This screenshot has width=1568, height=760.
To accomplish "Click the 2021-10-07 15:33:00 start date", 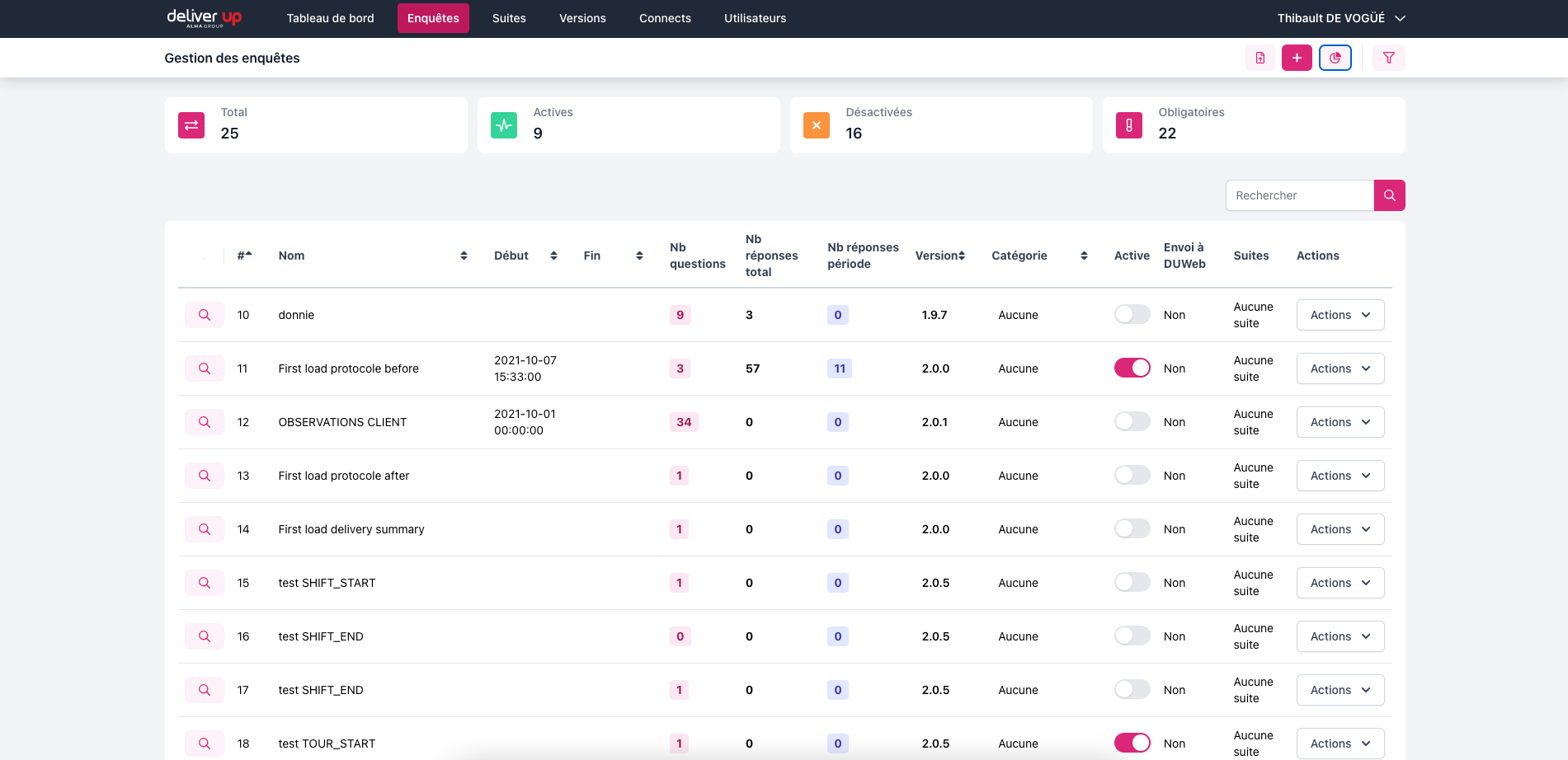I will click(525, 368).
